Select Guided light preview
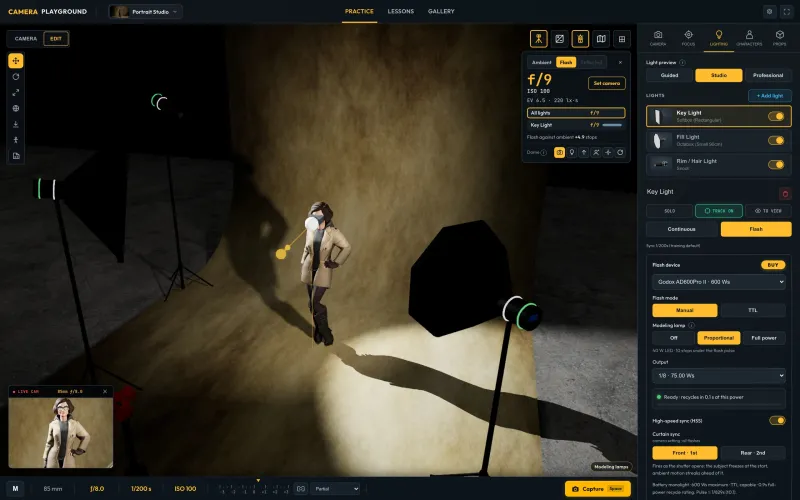This screenshot has width=800, height=500. click(x=669, y=75)
